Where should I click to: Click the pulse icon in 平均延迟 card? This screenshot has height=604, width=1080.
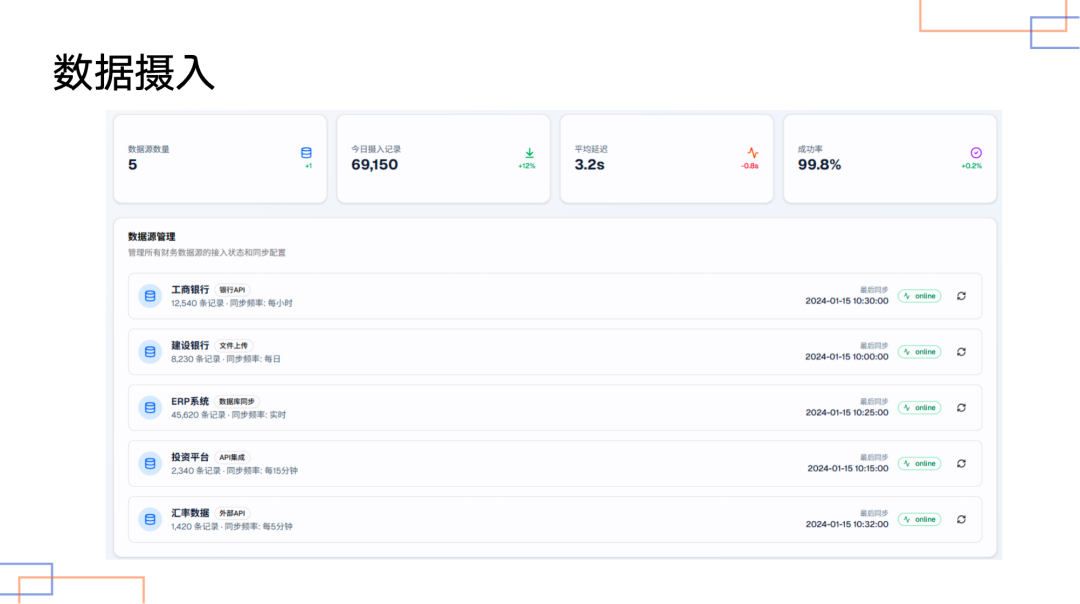(752, 153)
